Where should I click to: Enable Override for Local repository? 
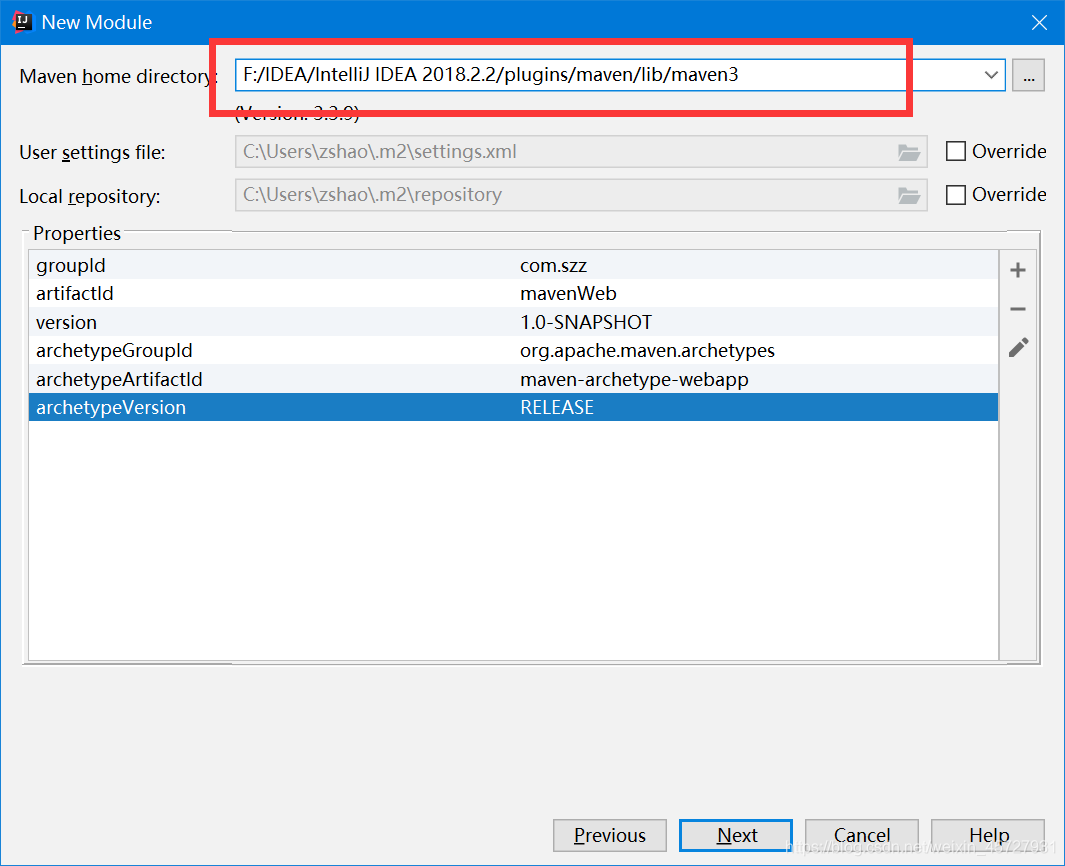click(956, 195)
